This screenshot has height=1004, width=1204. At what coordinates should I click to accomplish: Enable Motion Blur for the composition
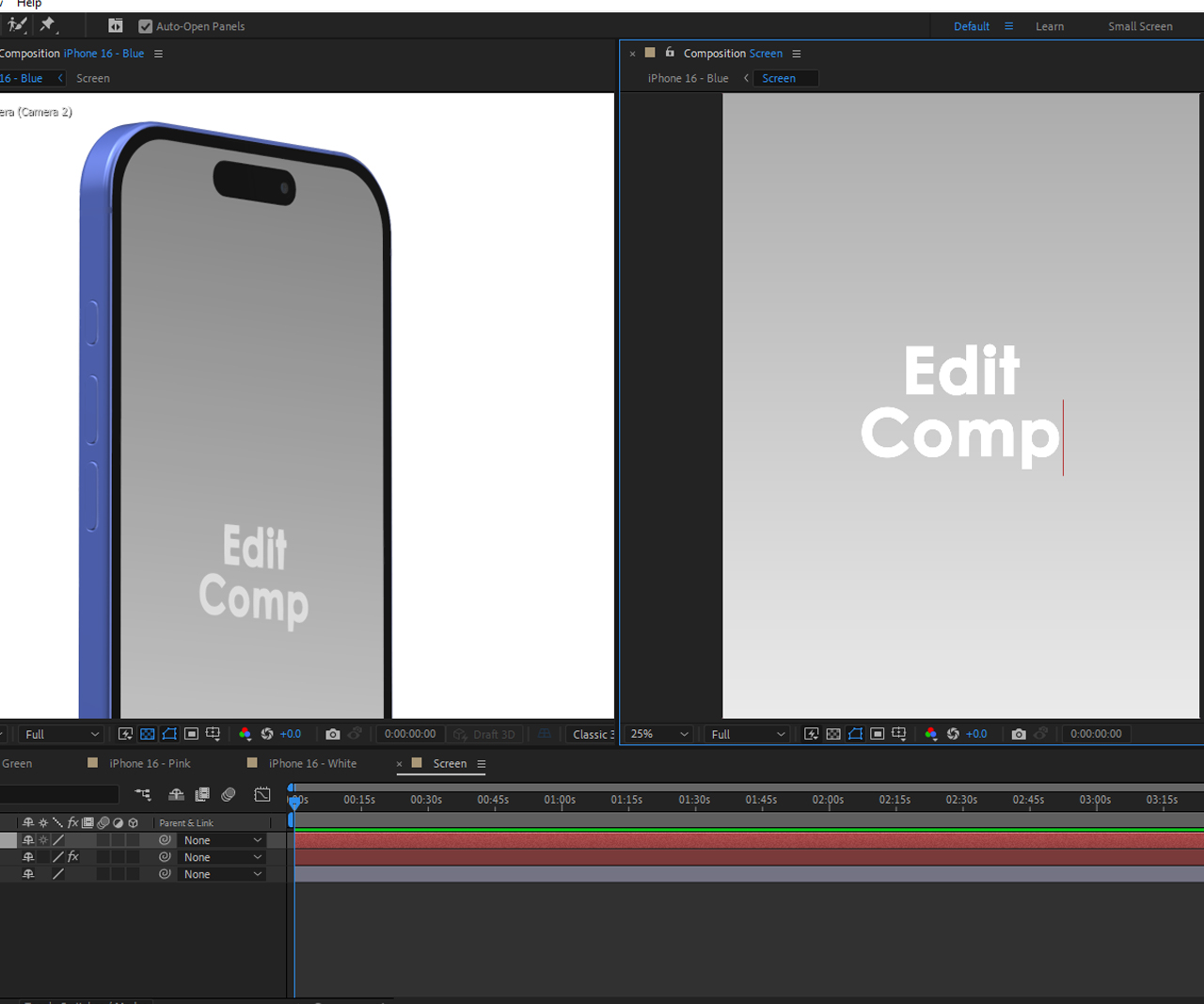(x=228, y=795)
